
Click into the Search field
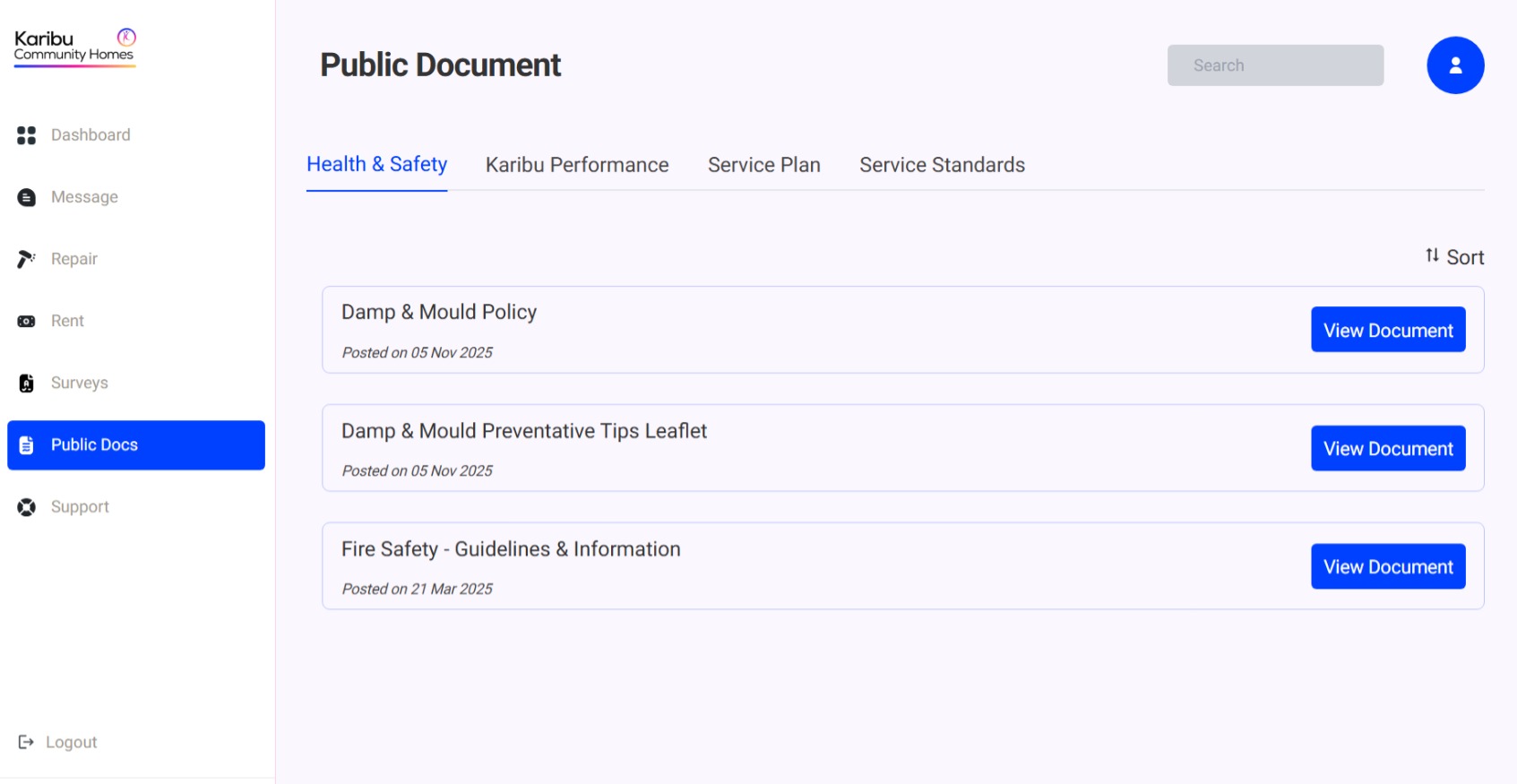coord(1274,65)
